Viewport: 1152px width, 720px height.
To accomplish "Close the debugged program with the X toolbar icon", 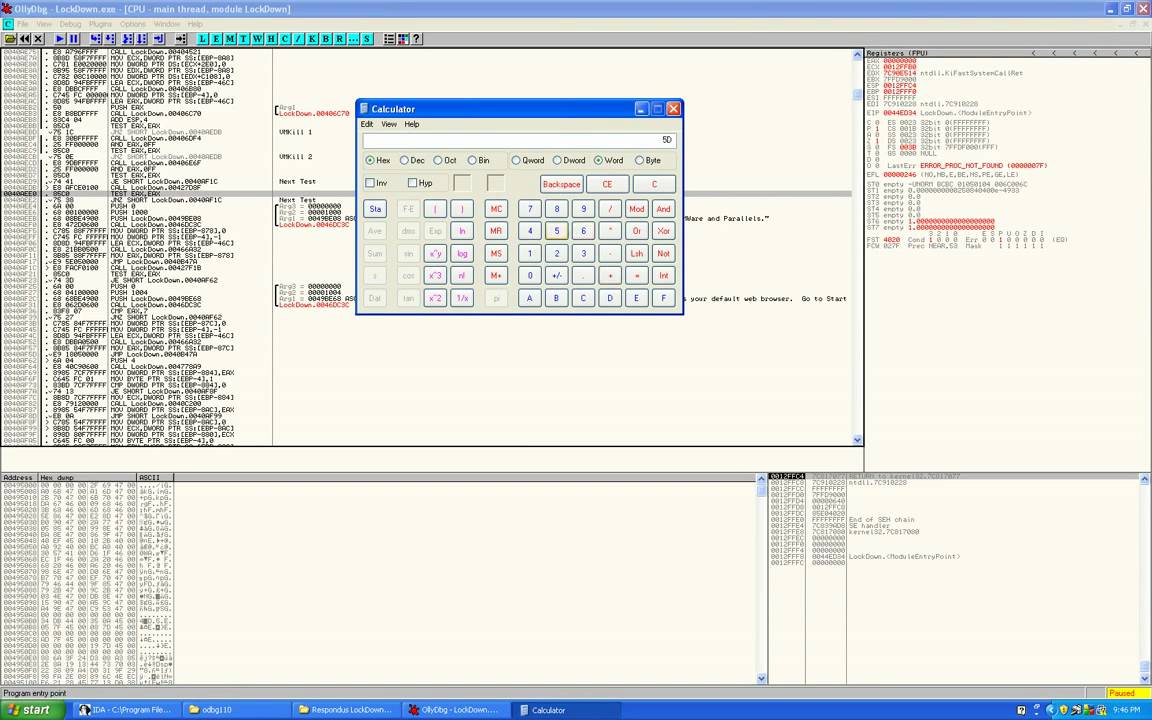I will (38, 39).
